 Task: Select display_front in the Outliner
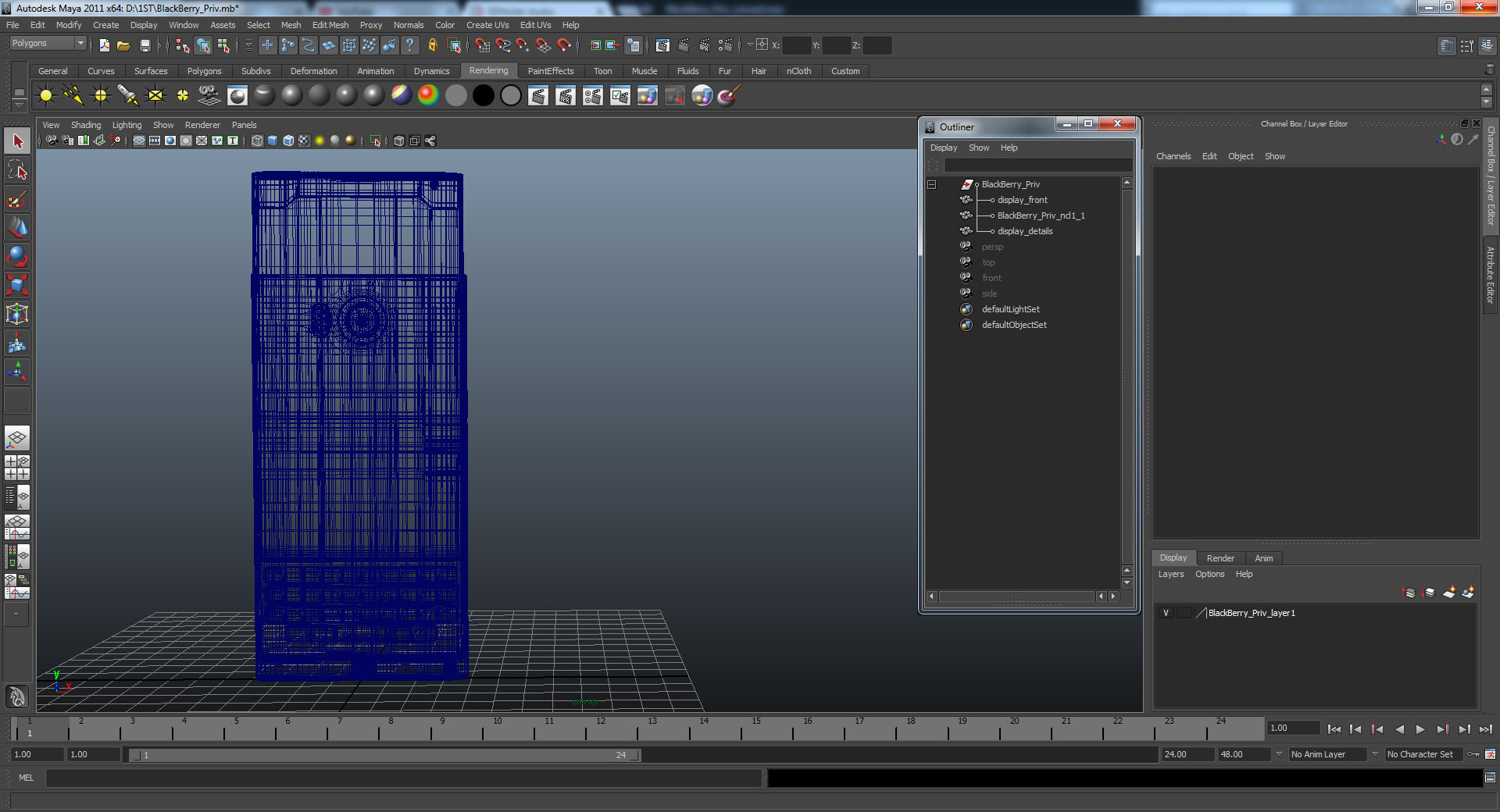click(x=1022, y=200)
